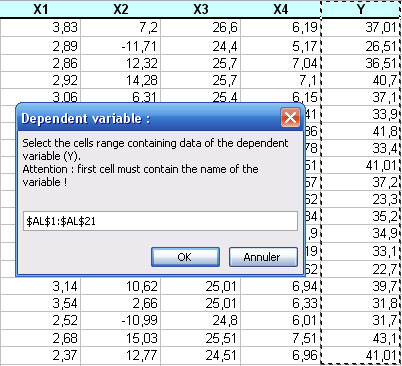Click cell with value 31,7

pyautogui.click(x=361, y=320)
